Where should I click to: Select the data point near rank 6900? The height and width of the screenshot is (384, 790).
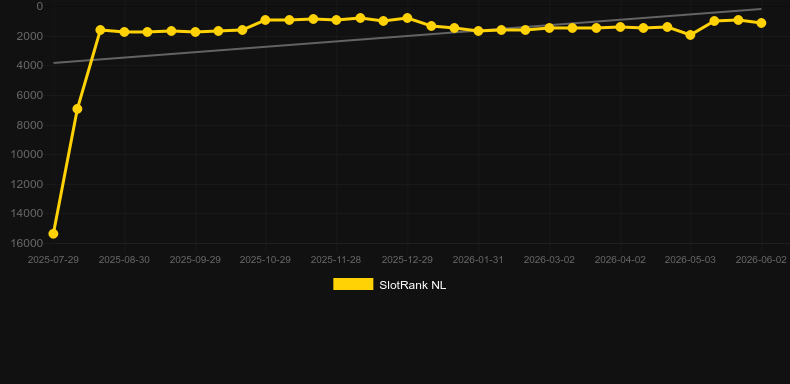(x=77, y=109)
